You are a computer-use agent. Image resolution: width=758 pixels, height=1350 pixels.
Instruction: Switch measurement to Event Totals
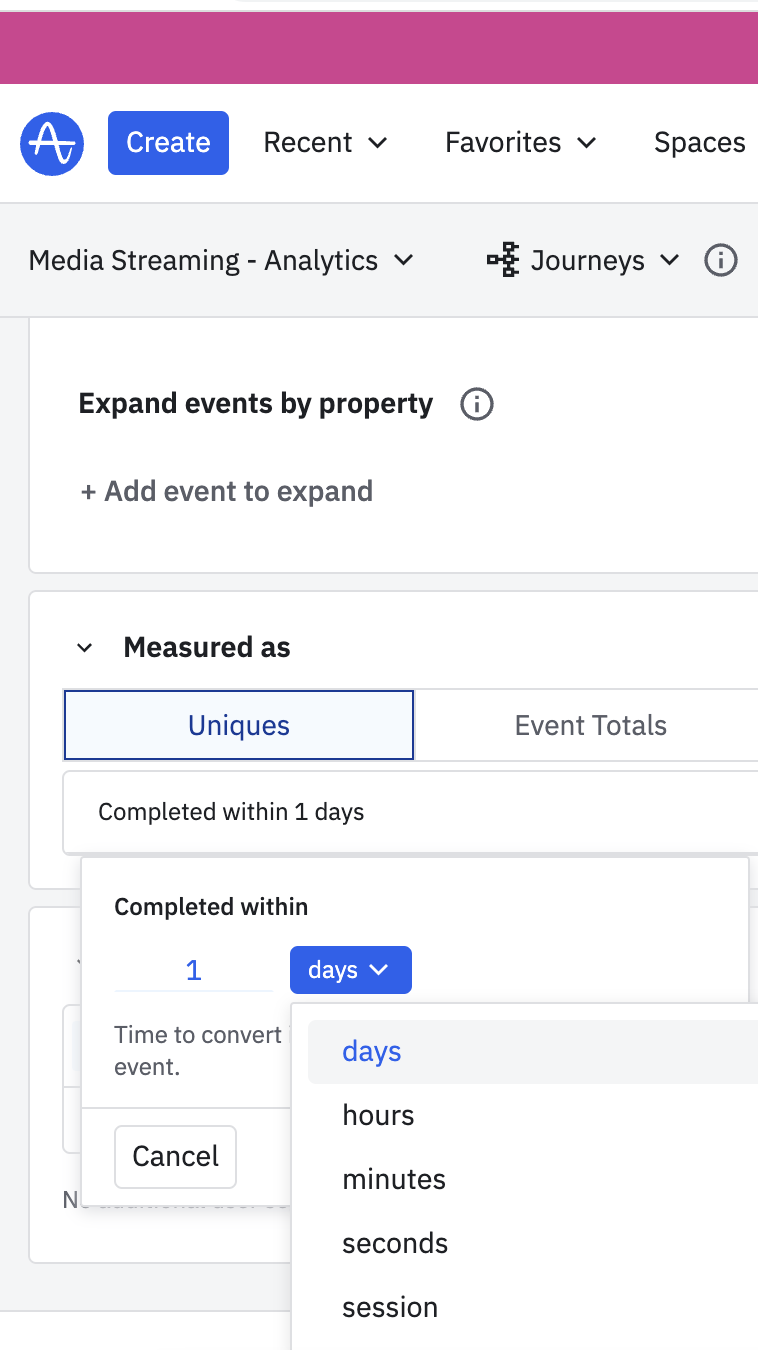590,726
